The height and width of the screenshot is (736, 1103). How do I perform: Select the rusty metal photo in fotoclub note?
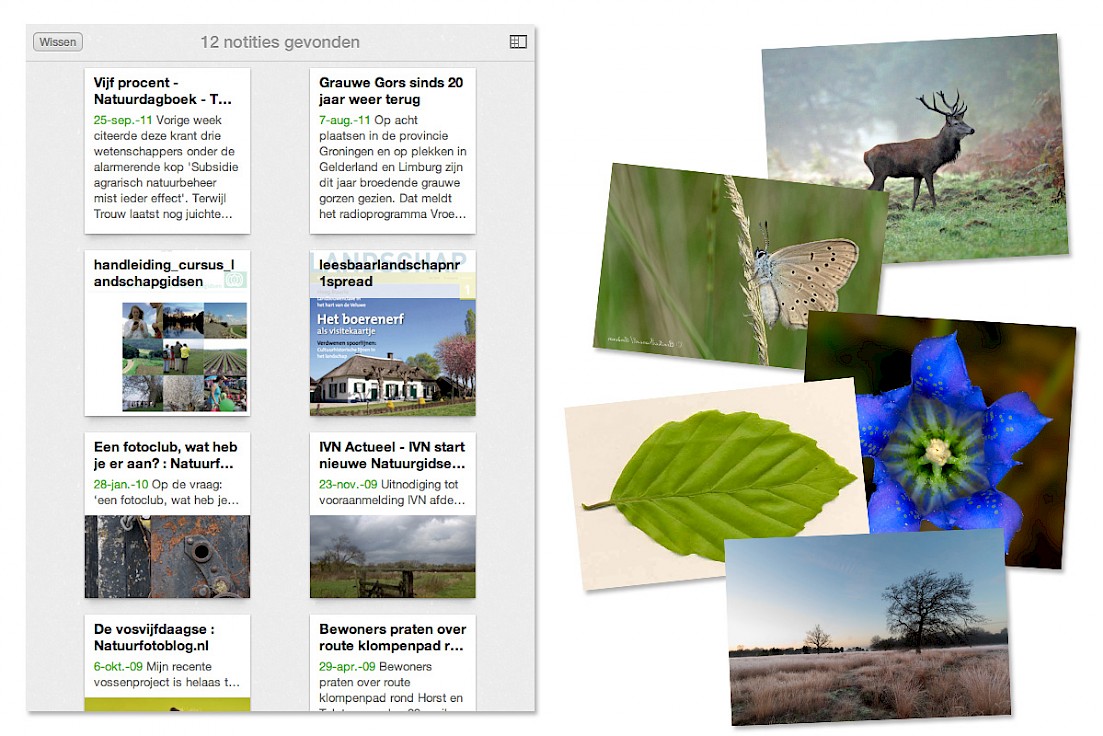pyautogui.click(x=167, y=557)
